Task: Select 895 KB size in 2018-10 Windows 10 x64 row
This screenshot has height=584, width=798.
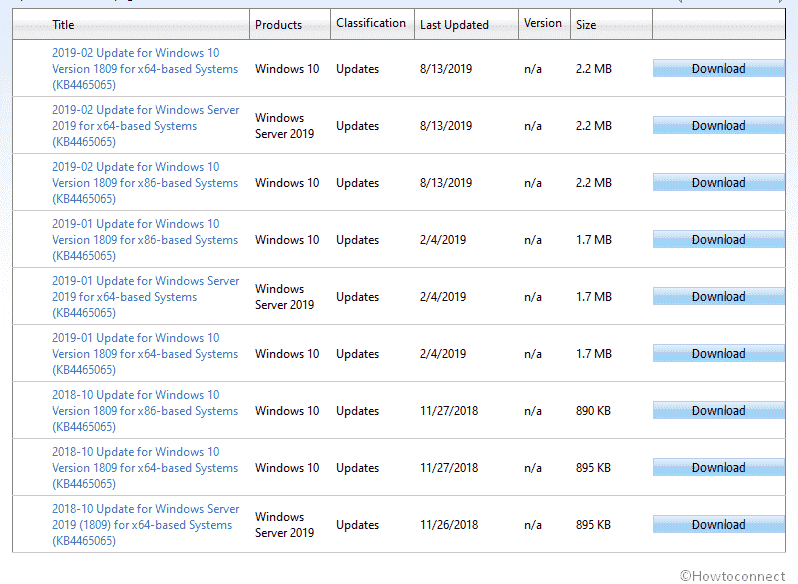Action: pyautogui.click(x=593, y=468)
